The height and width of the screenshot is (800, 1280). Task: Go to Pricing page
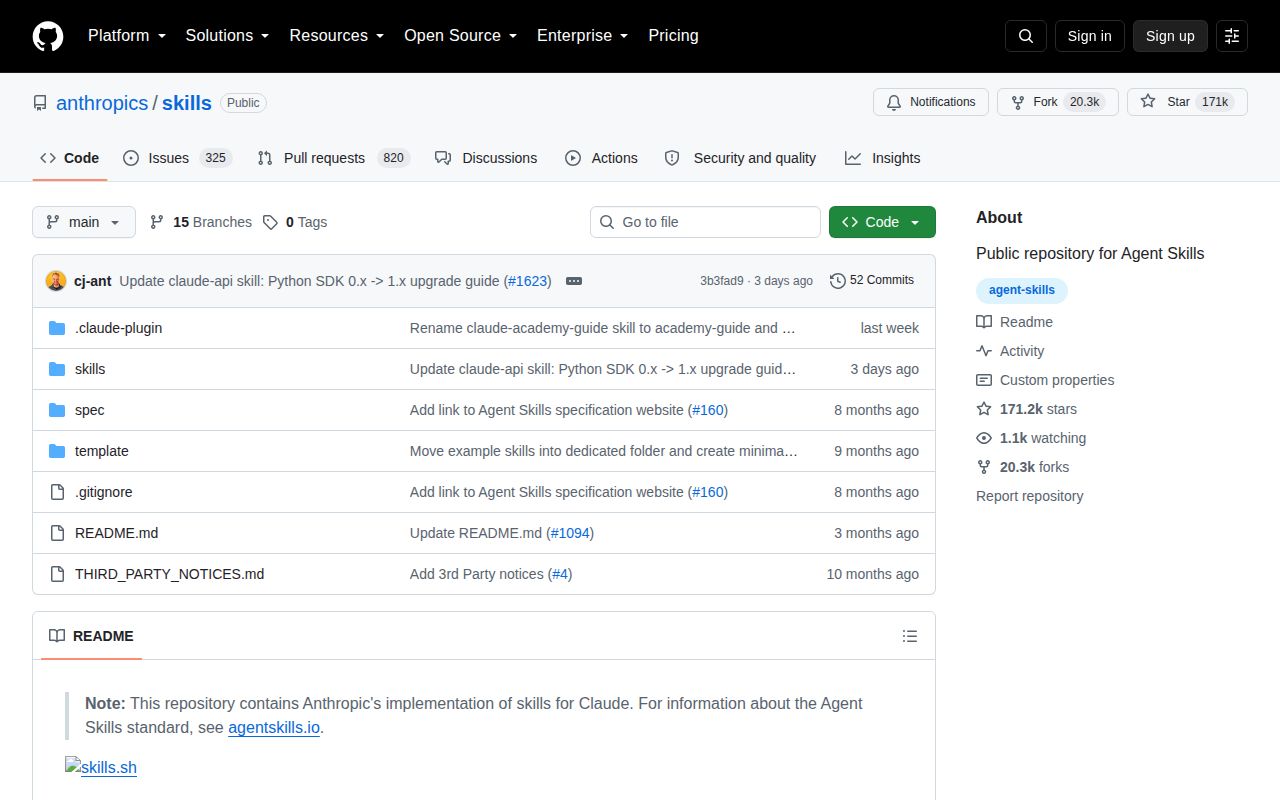[x=673, y=36]
